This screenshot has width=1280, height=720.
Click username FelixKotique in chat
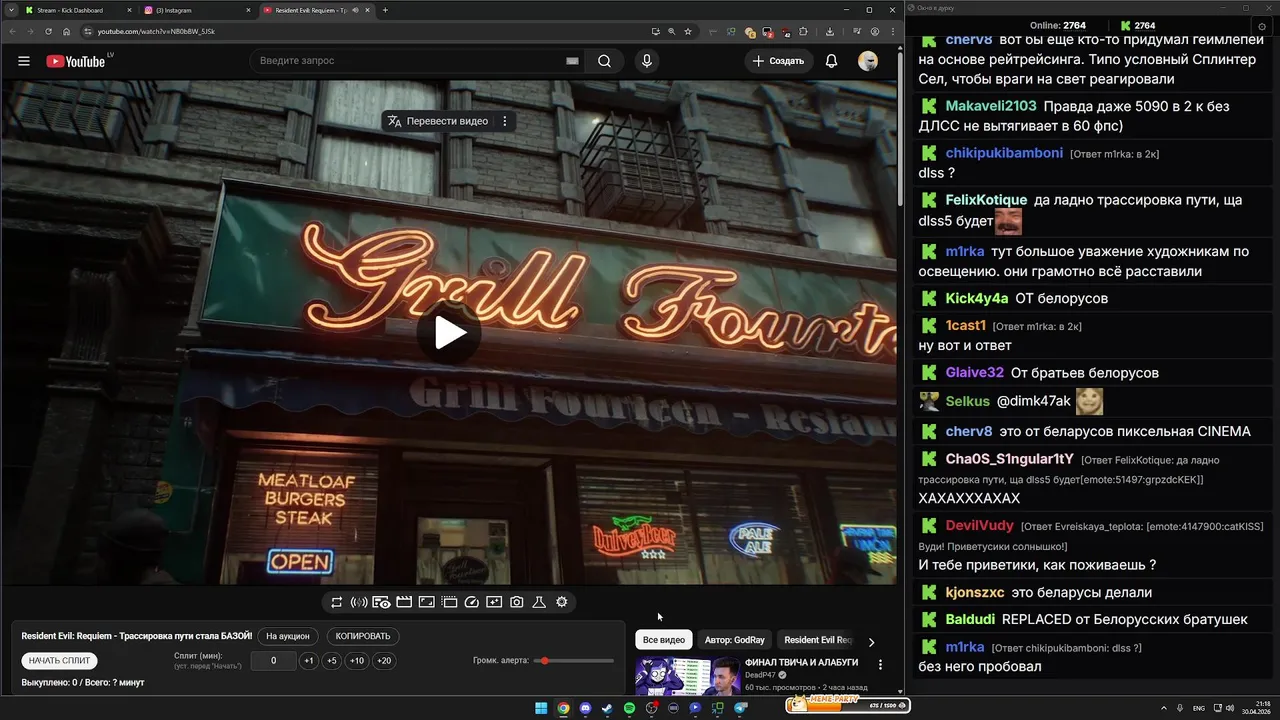[x=986, y=200]
